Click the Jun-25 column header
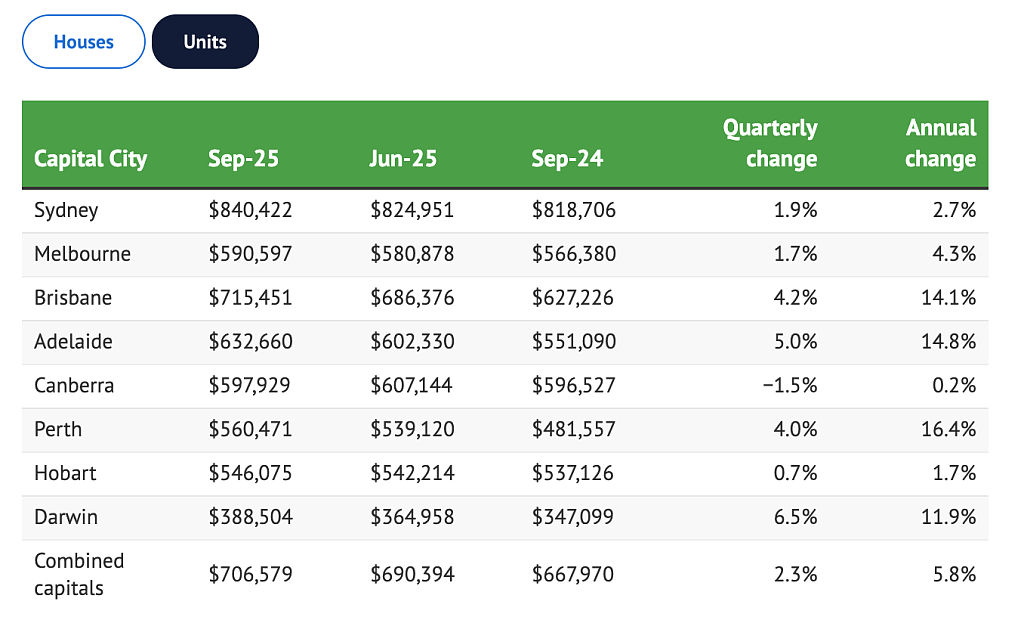The height and width of the screenshot is (617, 1024). pyautogui.click(x=403, y=159)
